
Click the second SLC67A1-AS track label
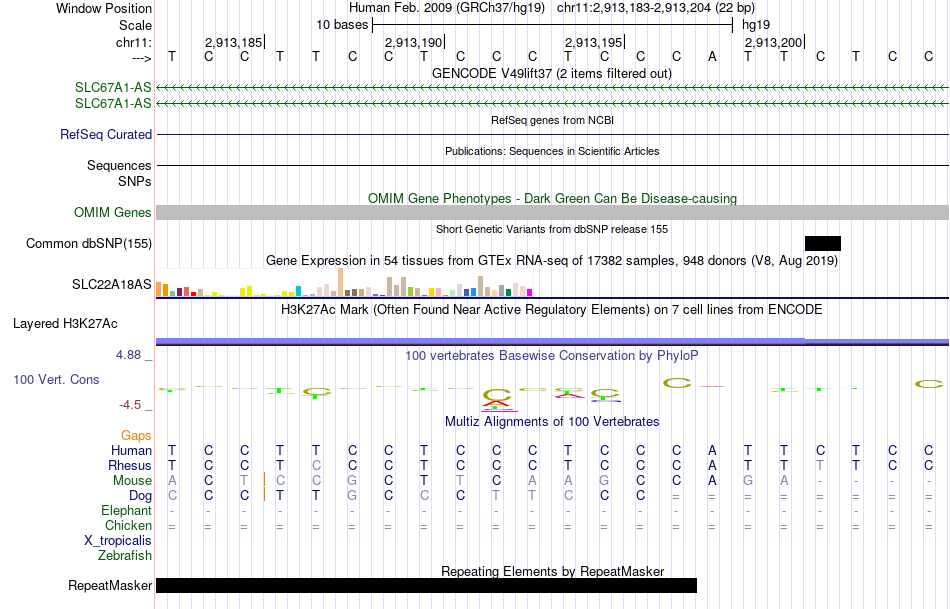click(x=113, y=104)
